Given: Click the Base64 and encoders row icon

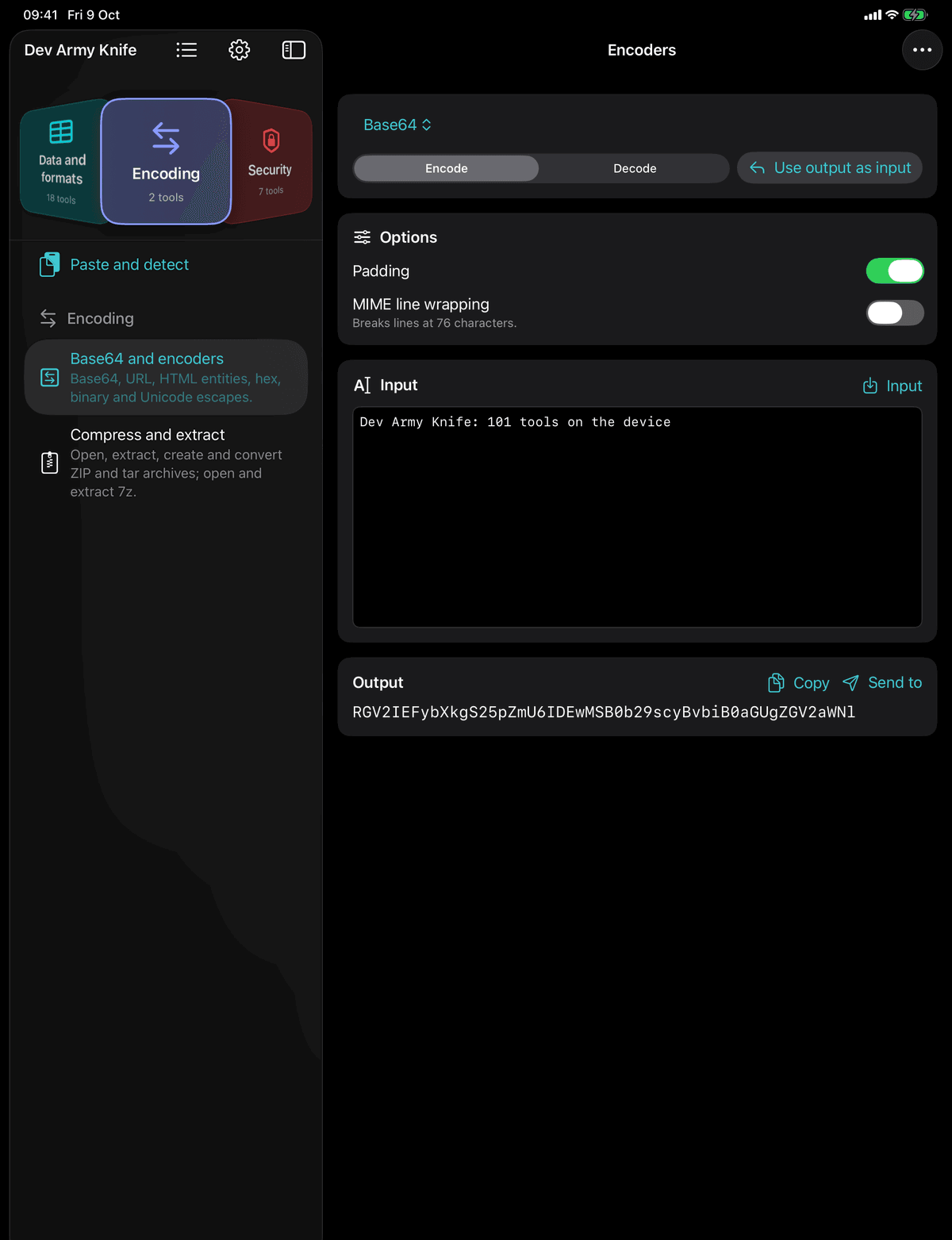Looking at the screenshot, I should tap(49, 378).
